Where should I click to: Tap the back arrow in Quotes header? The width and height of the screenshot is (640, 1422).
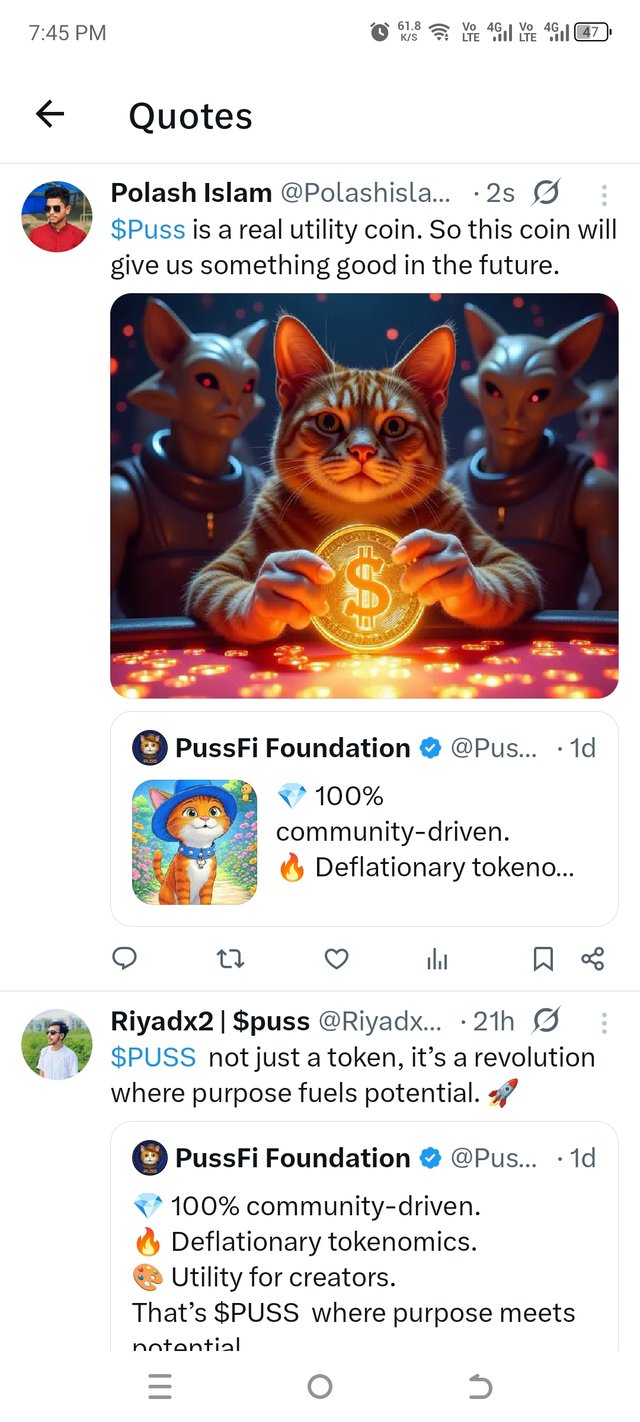pyautogui.click(x=49, y=115)
